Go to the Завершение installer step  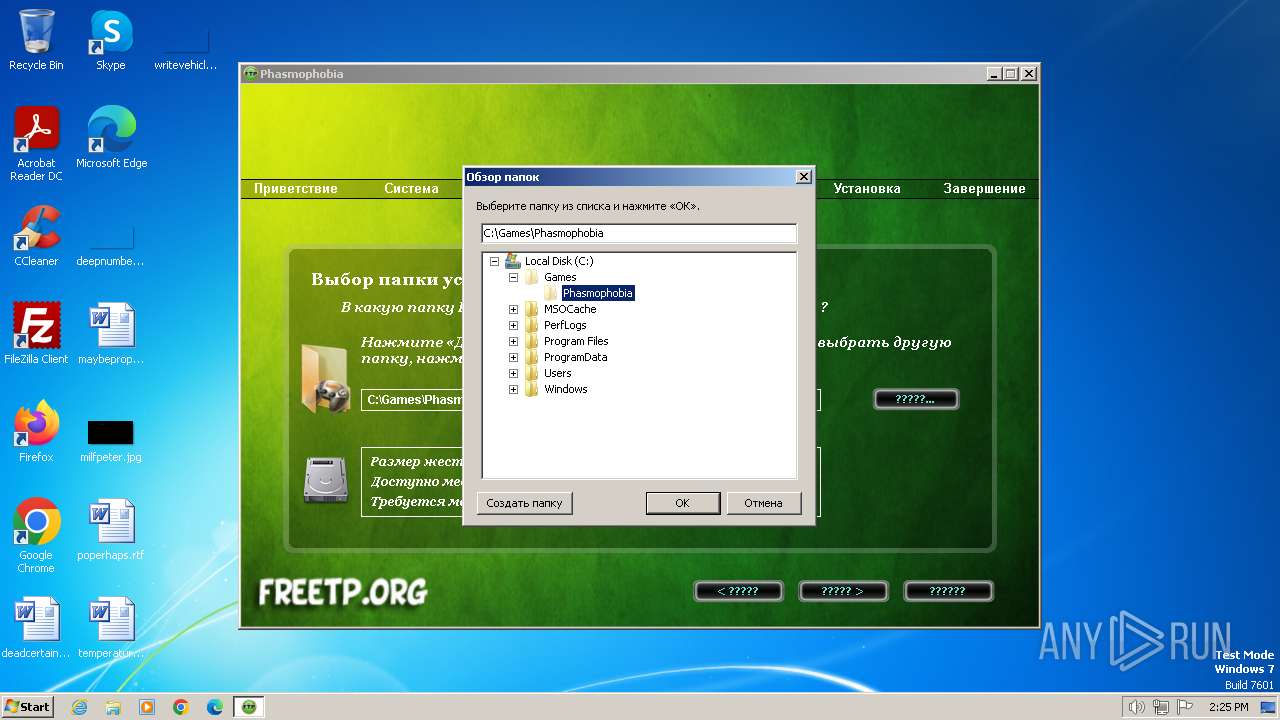coord(984,188)
